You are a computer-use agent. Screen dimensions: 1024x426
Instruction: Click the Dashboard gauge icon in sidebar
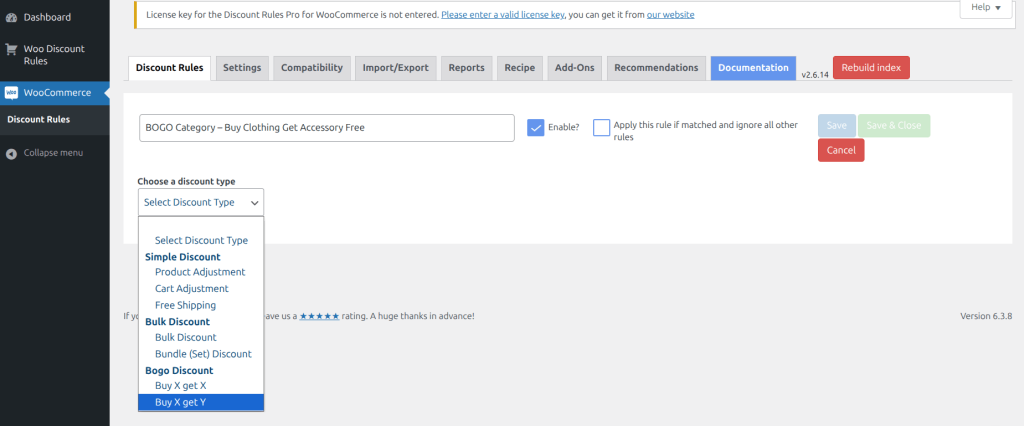pos(12,17)
